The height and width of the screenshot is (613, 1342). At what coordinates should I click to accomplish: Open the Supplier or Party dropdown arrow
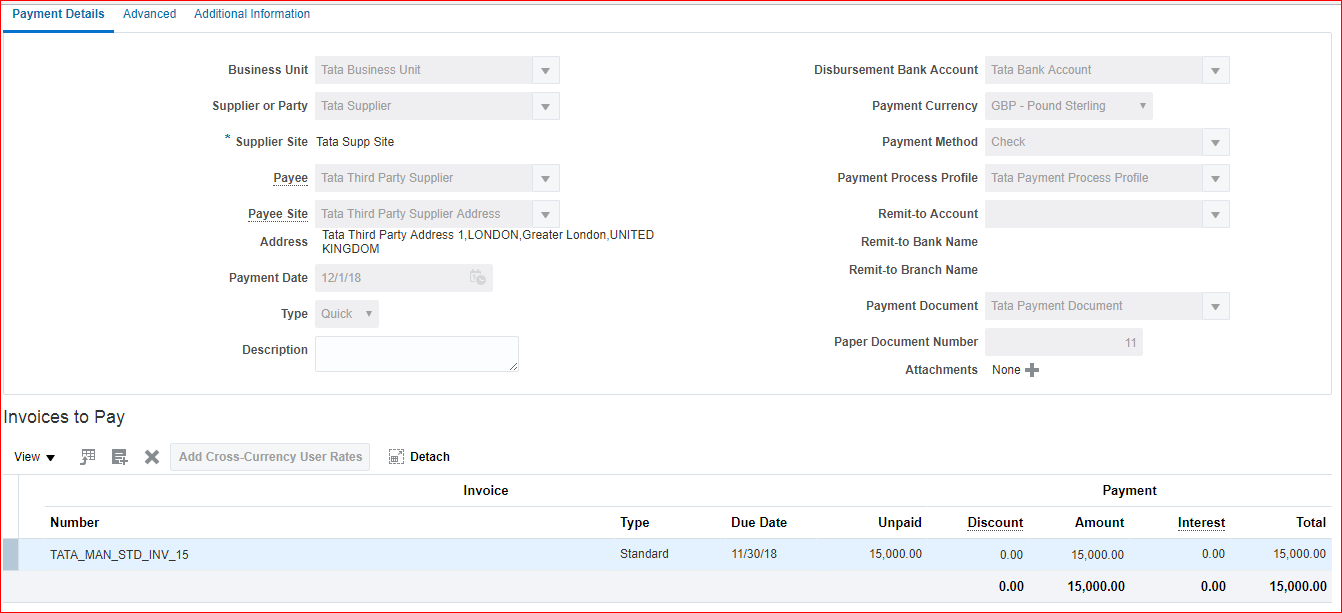tap(545, 106)
